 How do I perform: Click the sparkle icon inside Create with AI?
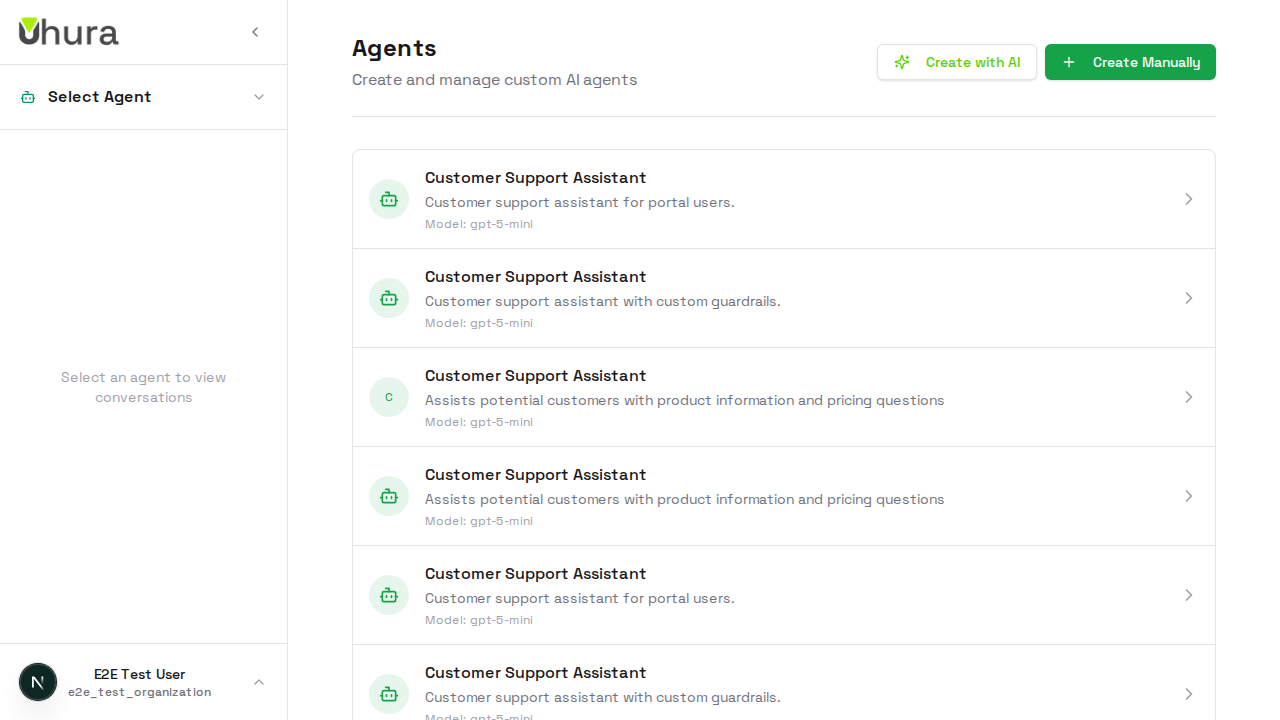click(902, 62)
